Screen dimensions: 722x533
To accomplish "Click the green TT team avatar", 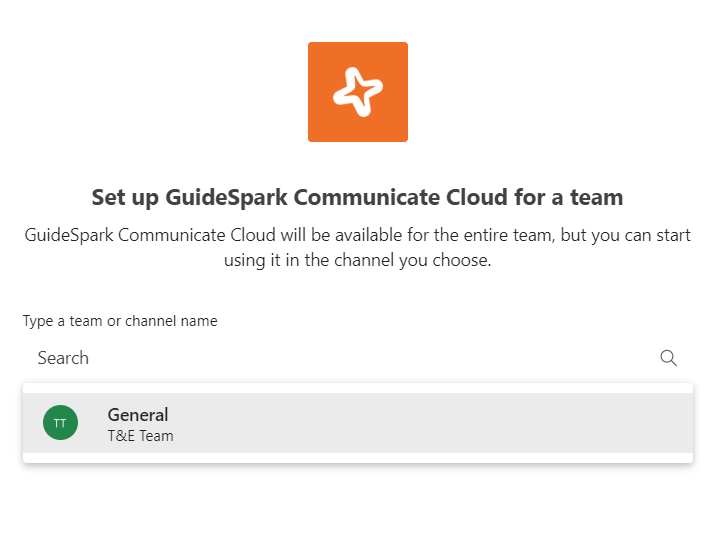I will [x=60, y=423].
